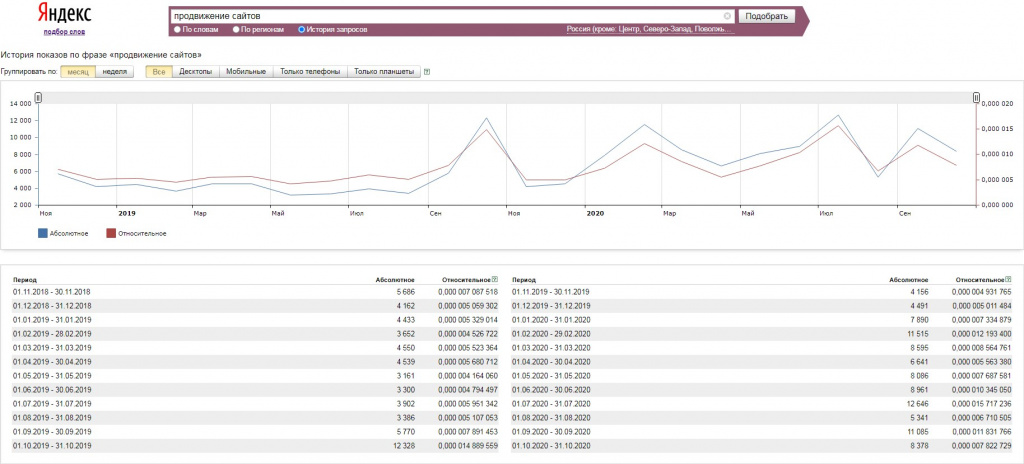Click the right table Абсолютное header
The height and width of the screenshot is (464, 1024).
(908, 280)
